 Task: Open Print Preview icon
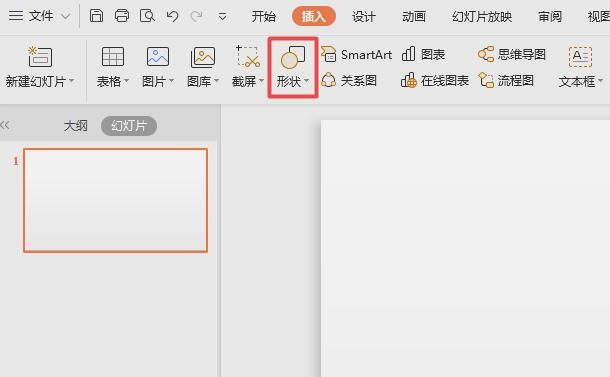[x=147, y=16]
